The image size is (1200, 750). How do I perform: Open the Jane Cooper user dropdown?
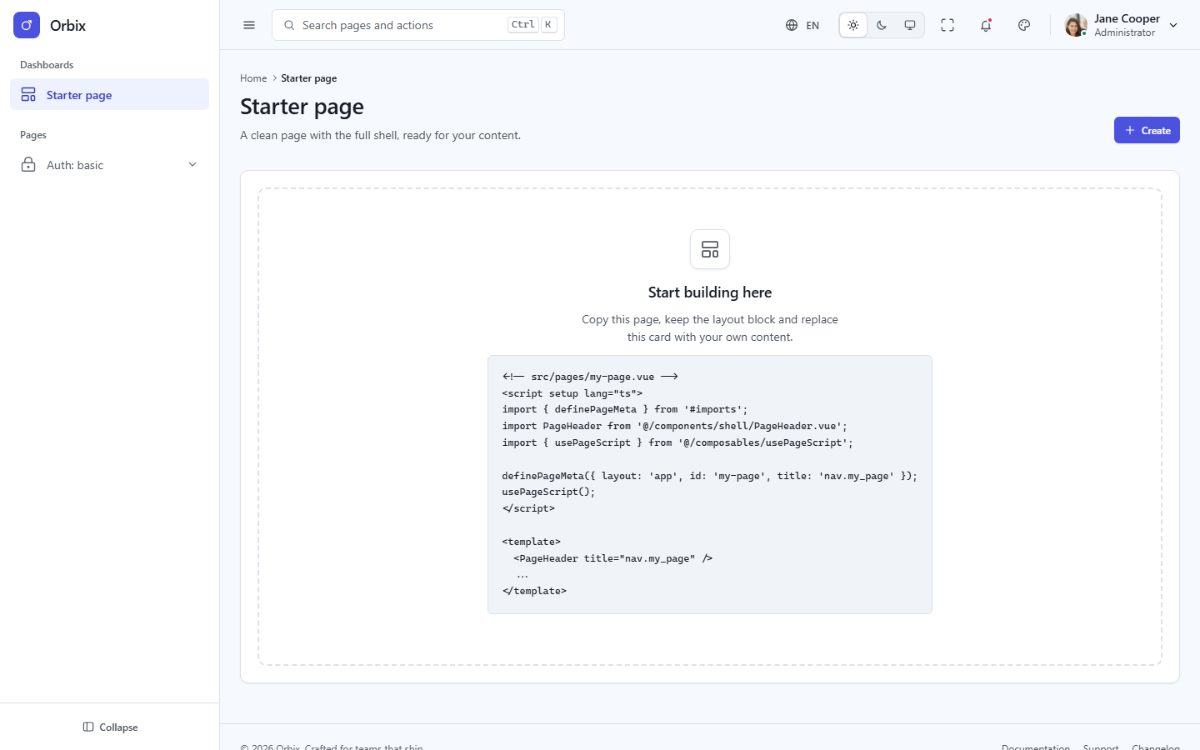1123,25
